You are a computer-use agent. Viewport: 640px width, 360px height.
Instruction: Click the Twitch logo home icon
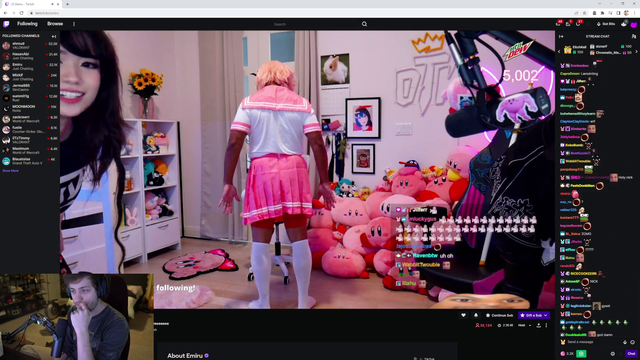(x=6, y=24)
